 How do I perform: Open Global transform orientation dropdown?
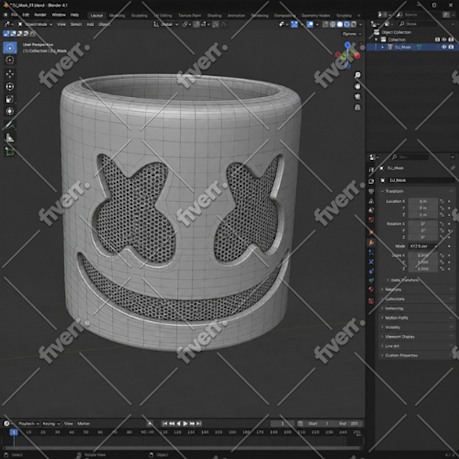(166, 24)
